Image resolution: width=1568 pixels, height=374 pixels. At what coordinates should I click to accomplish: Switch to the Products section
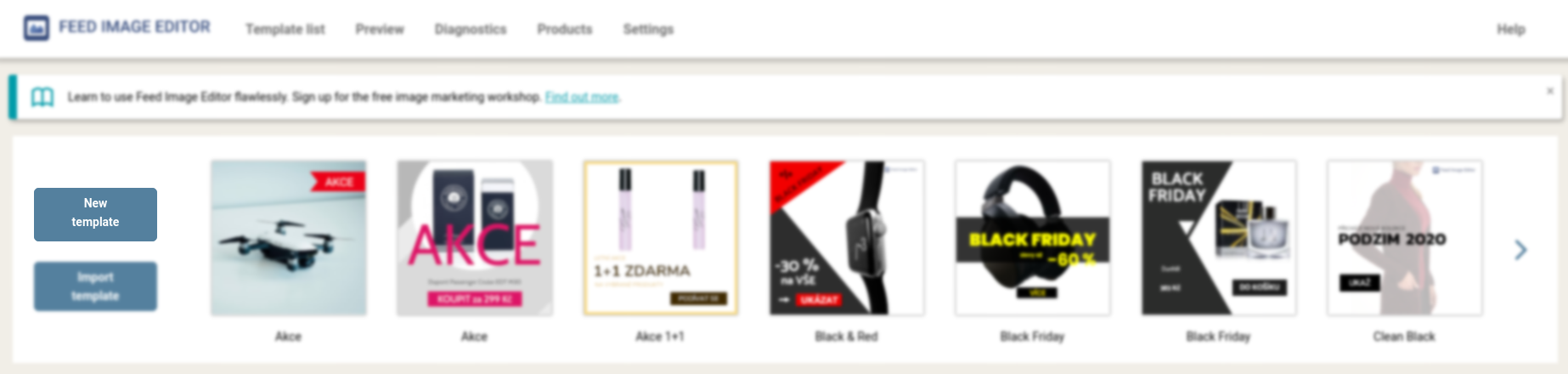tap(565, 29)
